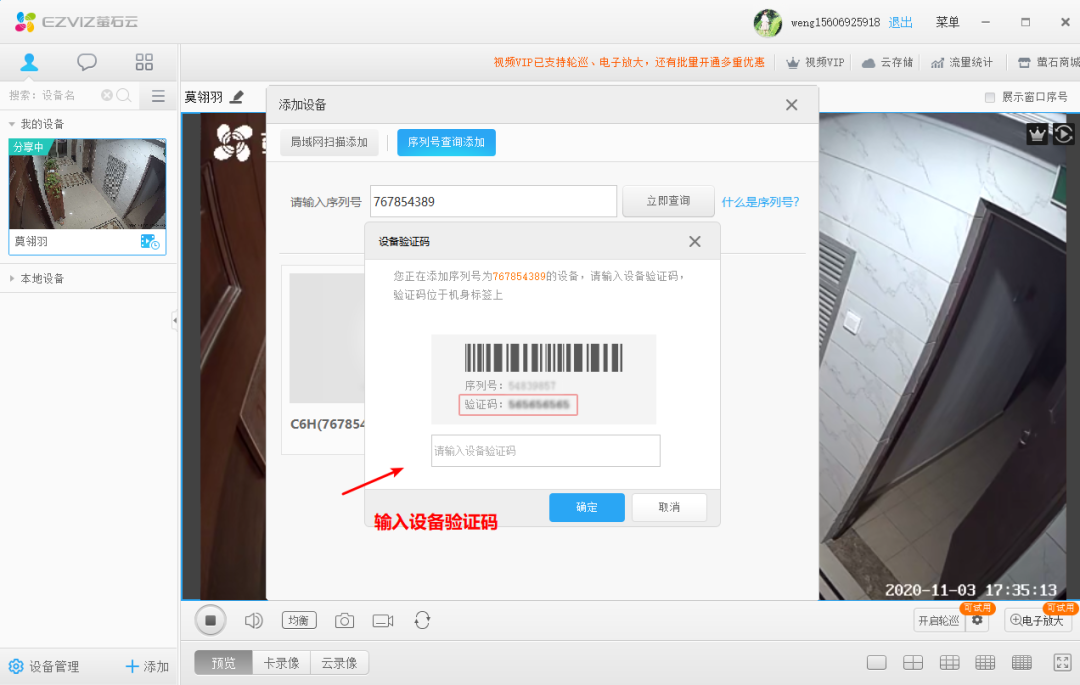
Task: Open patrol settings gear next to 开启轮巡
Action: (x=977, y=620)
